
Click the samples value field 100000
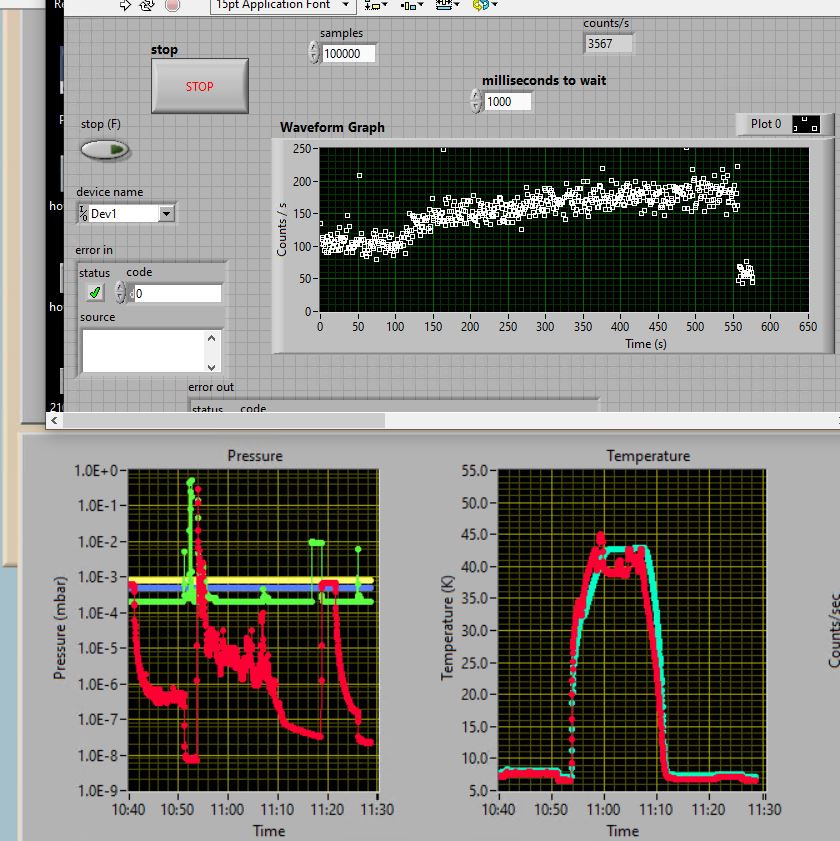coord(348,53)
